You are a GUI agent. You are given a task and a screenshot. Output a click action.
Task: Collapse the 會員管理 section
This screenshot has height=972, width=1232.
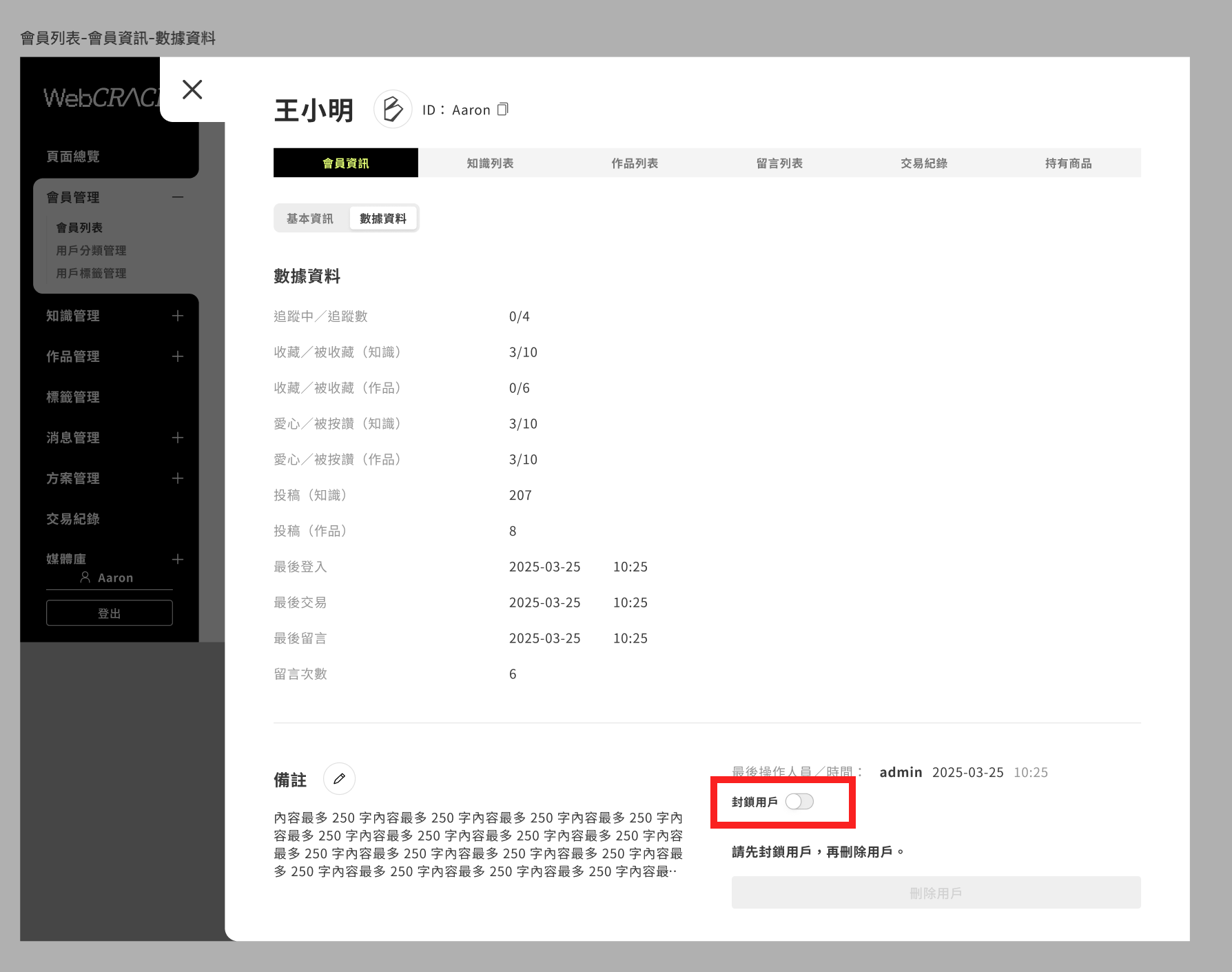point(178,197)
